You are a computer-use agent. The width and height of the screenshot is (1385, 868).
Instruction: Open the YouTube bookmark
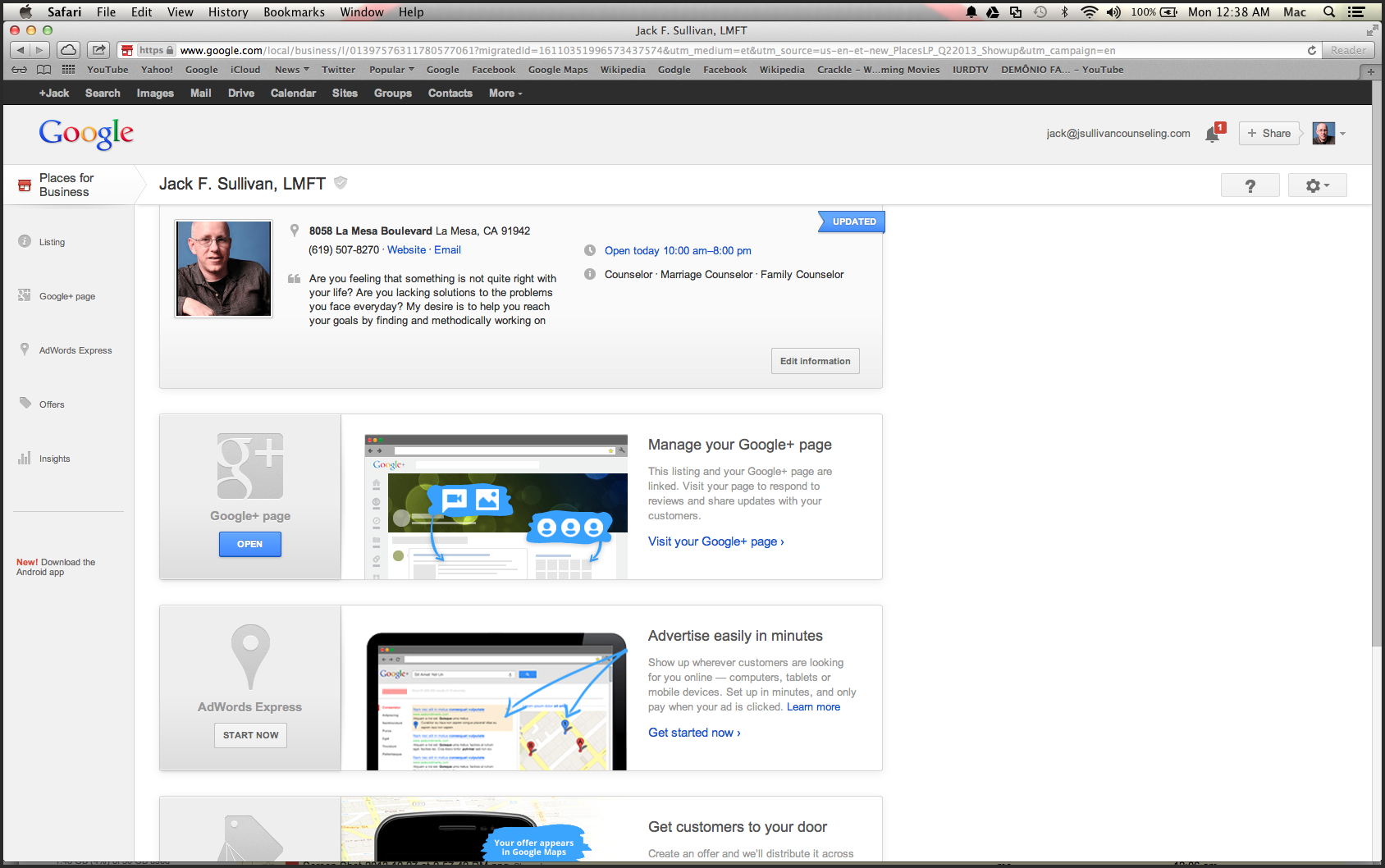(x=107, y=70)
